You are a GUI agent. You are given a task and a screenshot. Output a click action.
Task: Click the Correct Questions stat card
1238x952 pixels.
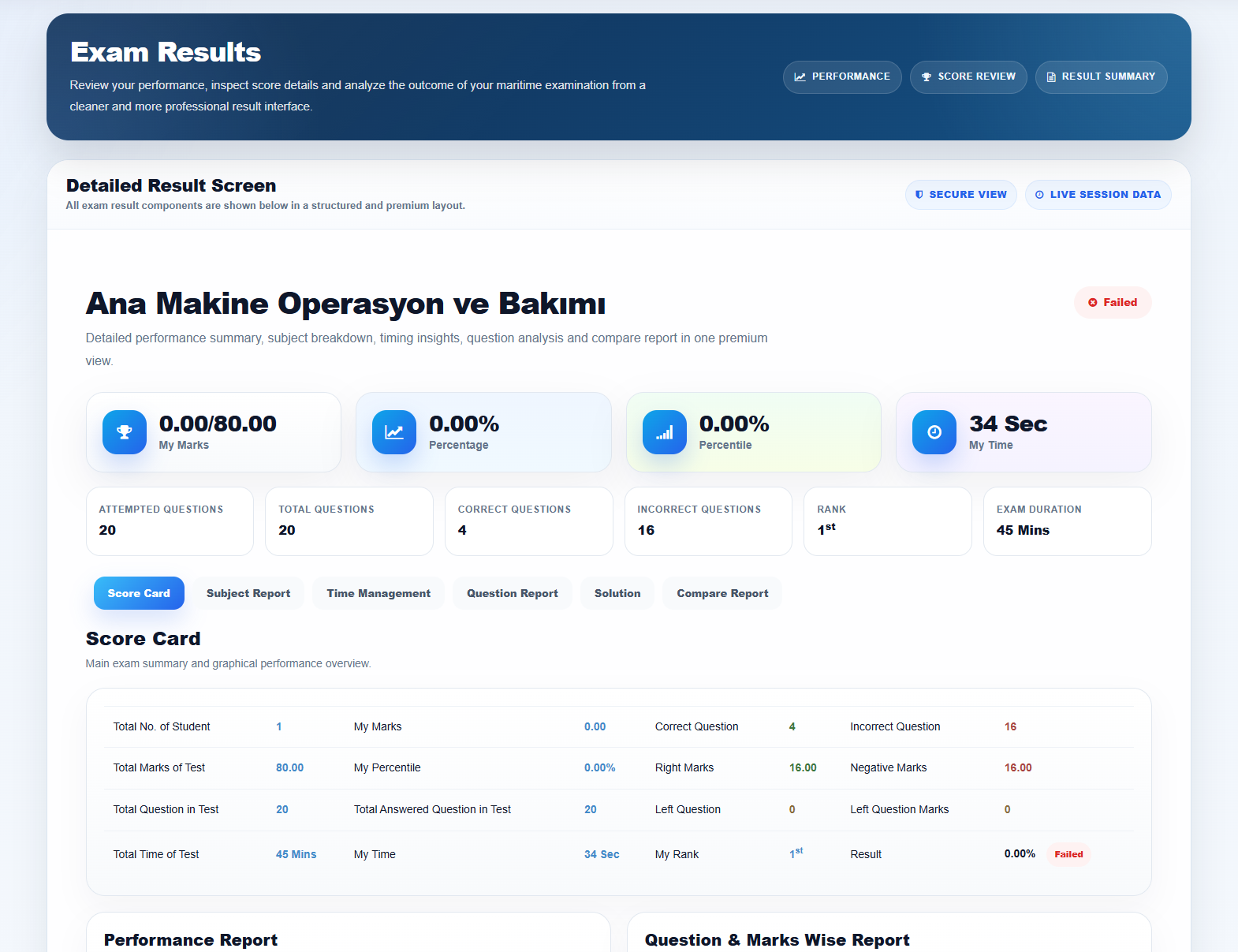point(528,521)
